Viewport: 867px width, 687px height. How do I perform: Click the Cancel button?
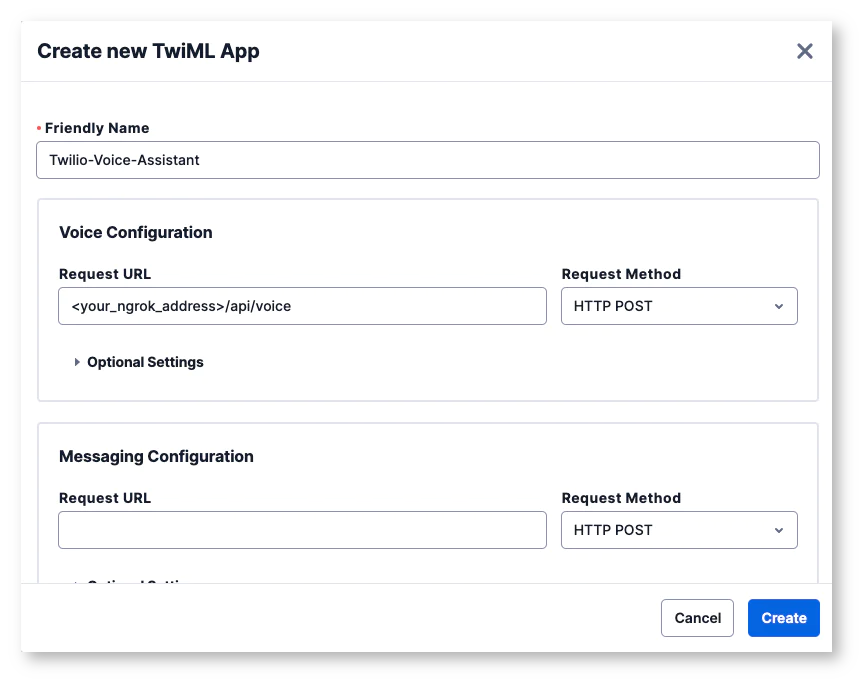coord(697,618)
